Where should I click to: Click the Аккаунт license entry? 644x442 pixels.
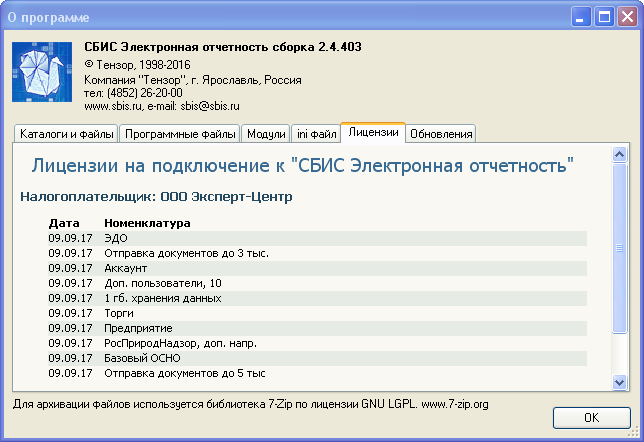pos(317,268)
